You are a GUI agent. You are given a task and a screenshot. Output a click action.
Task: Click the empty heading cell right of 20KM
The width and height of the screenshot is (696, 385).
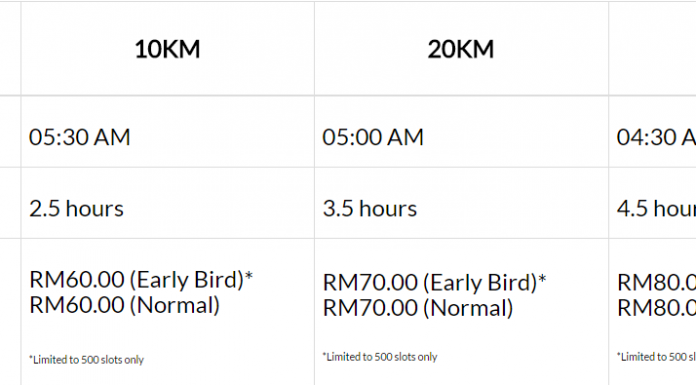[652, 48]
